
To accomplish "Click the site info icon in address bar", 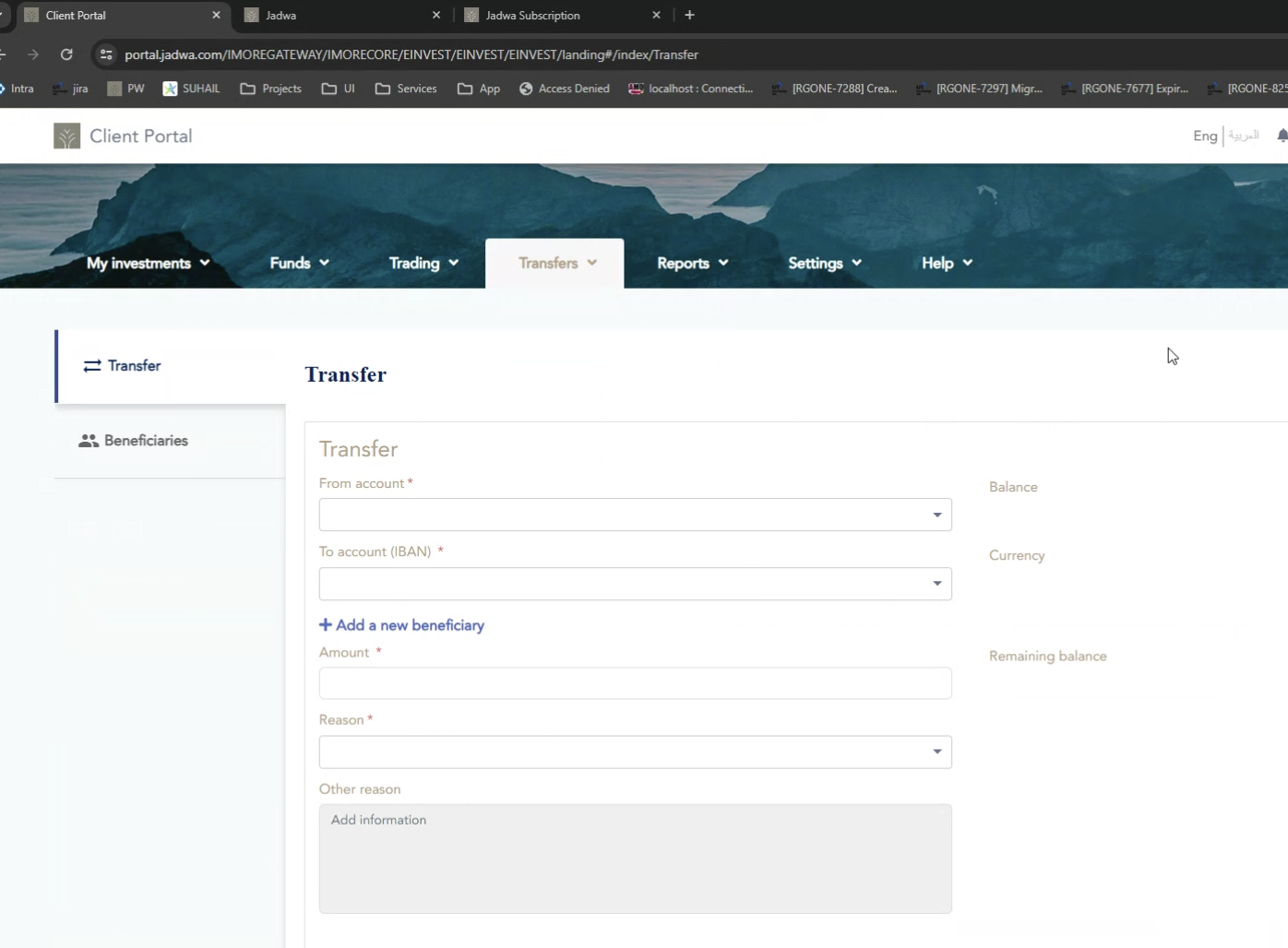I will pos(106,54).
